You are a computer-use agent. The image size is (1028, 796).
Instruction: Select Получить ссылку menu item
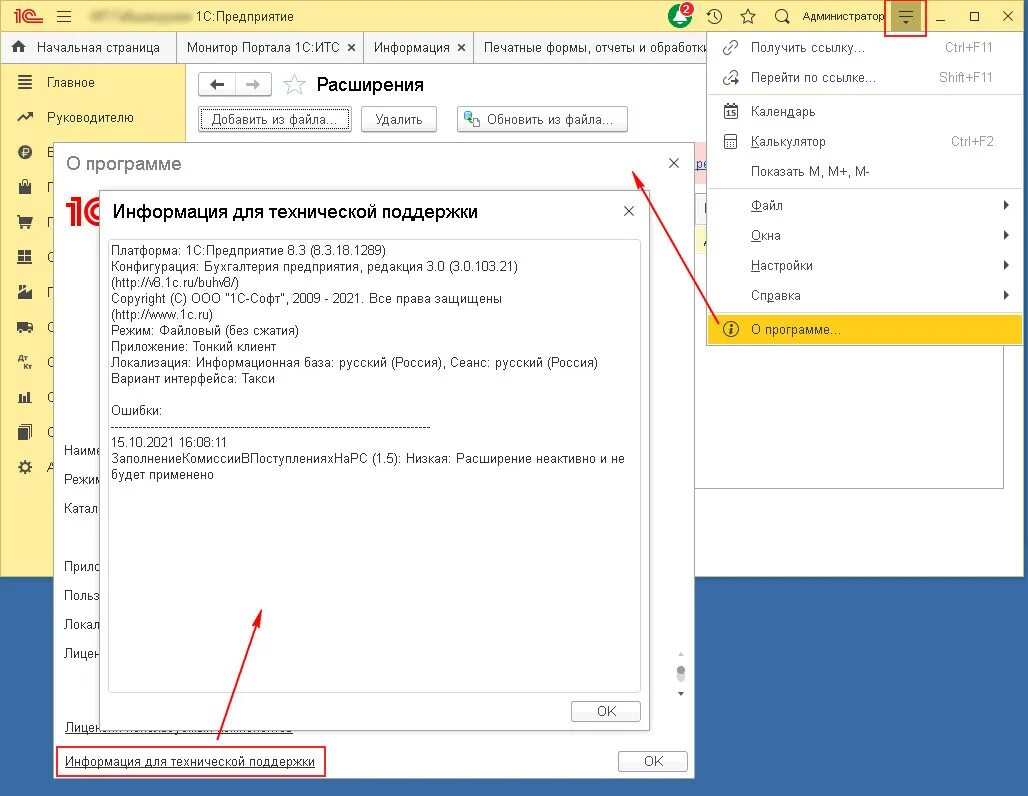coord(865,47)
